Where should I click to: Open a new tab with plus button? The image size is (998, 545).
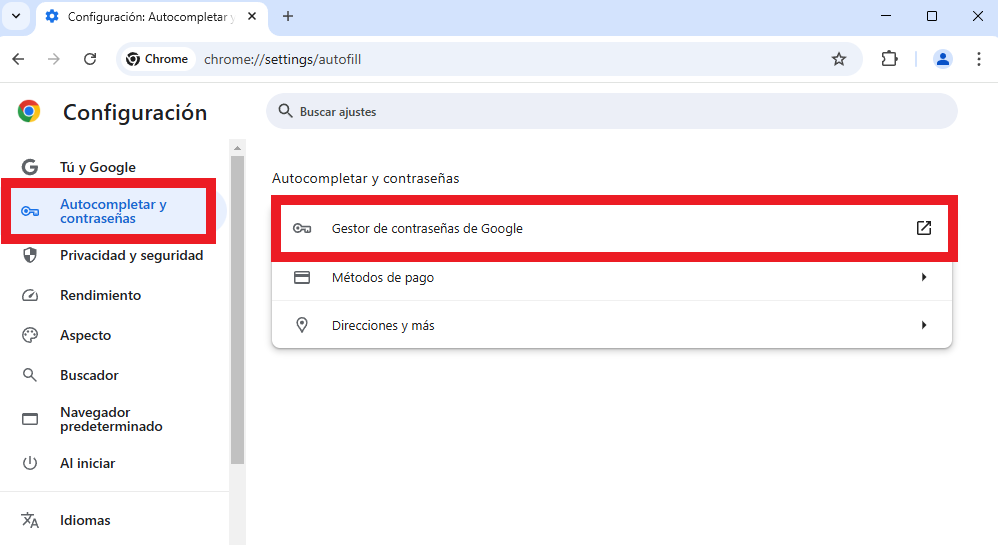click(x=288, y=17)
